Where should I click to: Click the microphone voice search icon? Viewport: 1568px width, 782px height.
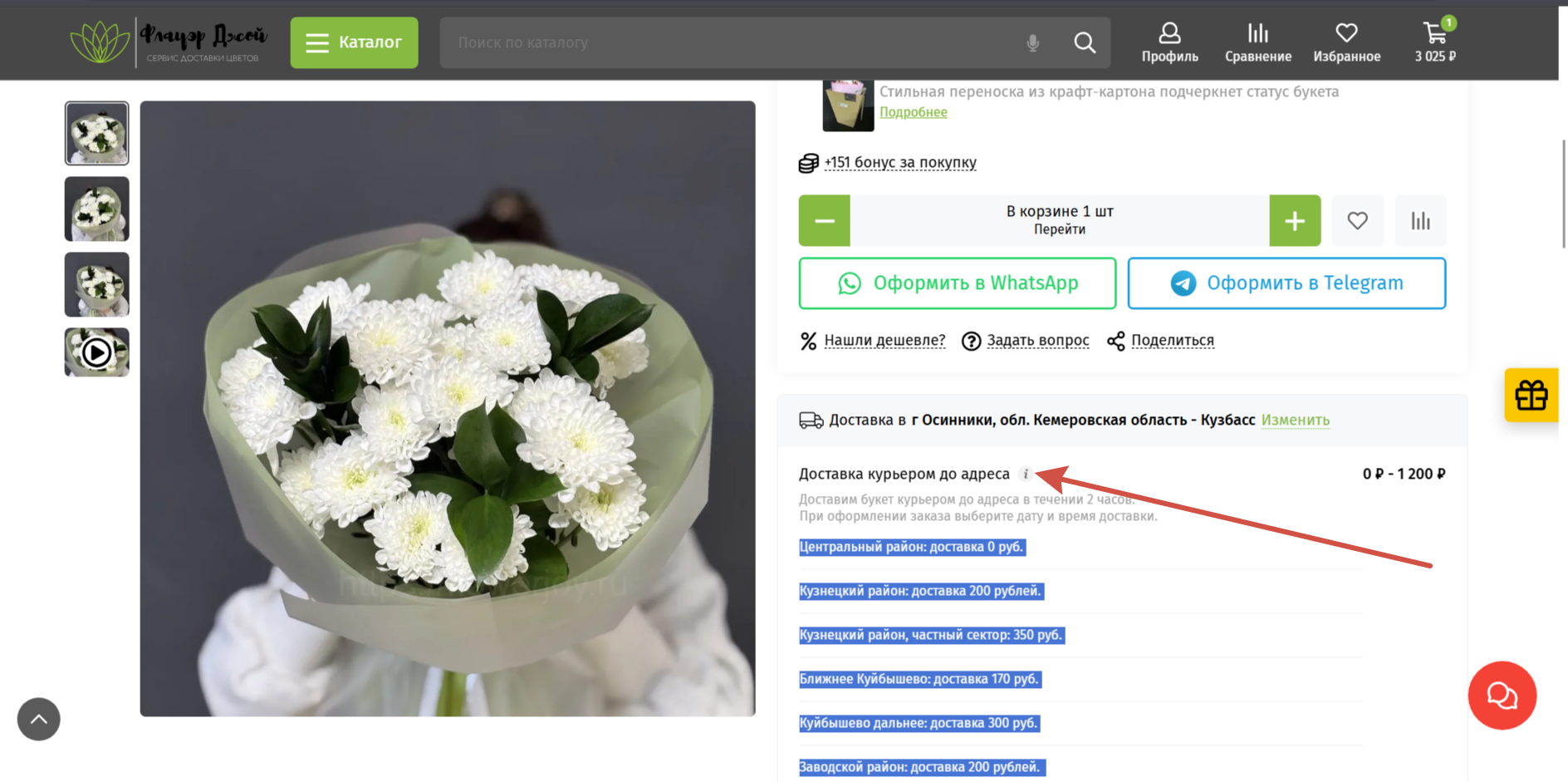point(1032,42)
